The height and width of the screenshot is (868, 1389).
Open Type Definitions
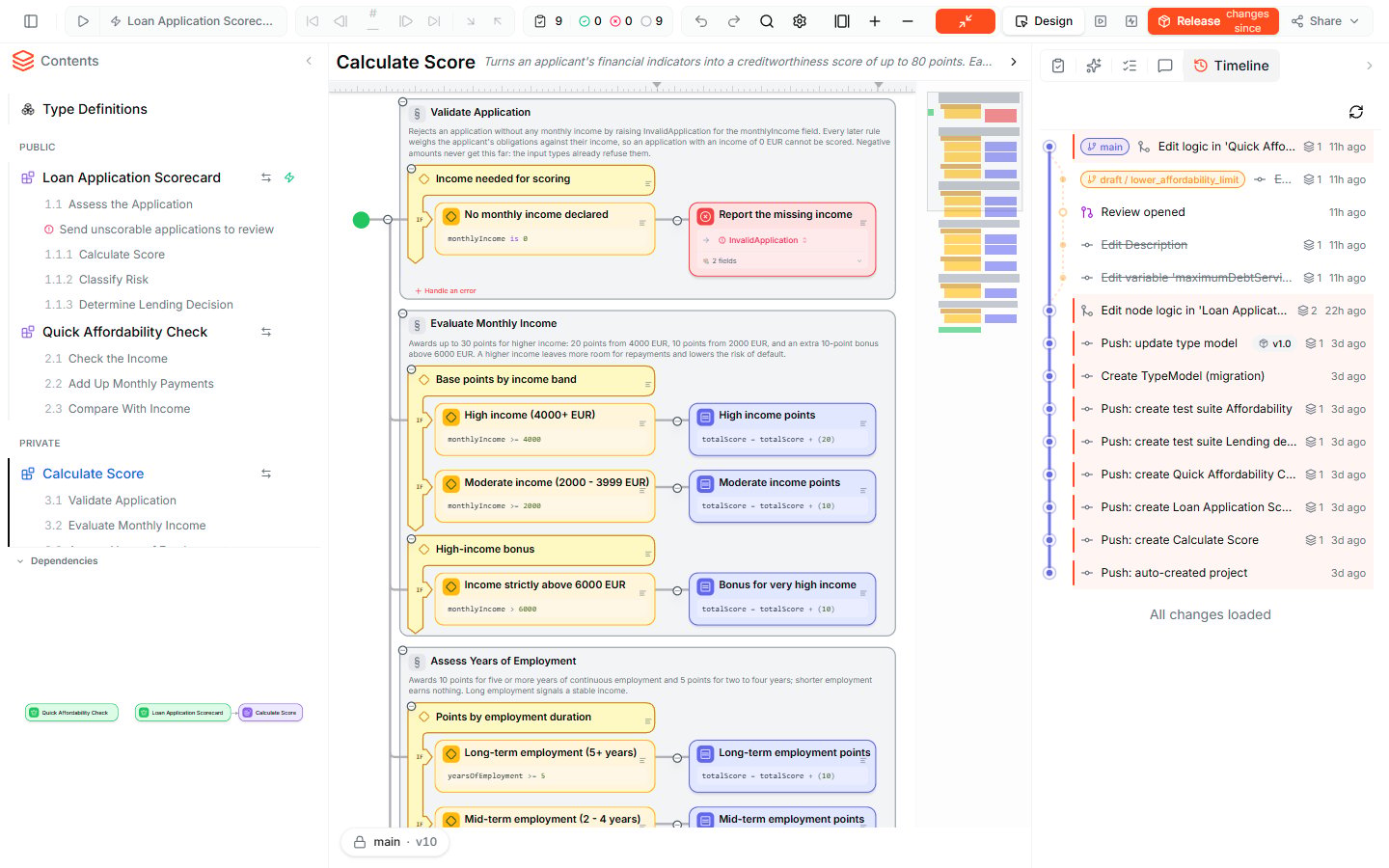[x=95, y=109]
